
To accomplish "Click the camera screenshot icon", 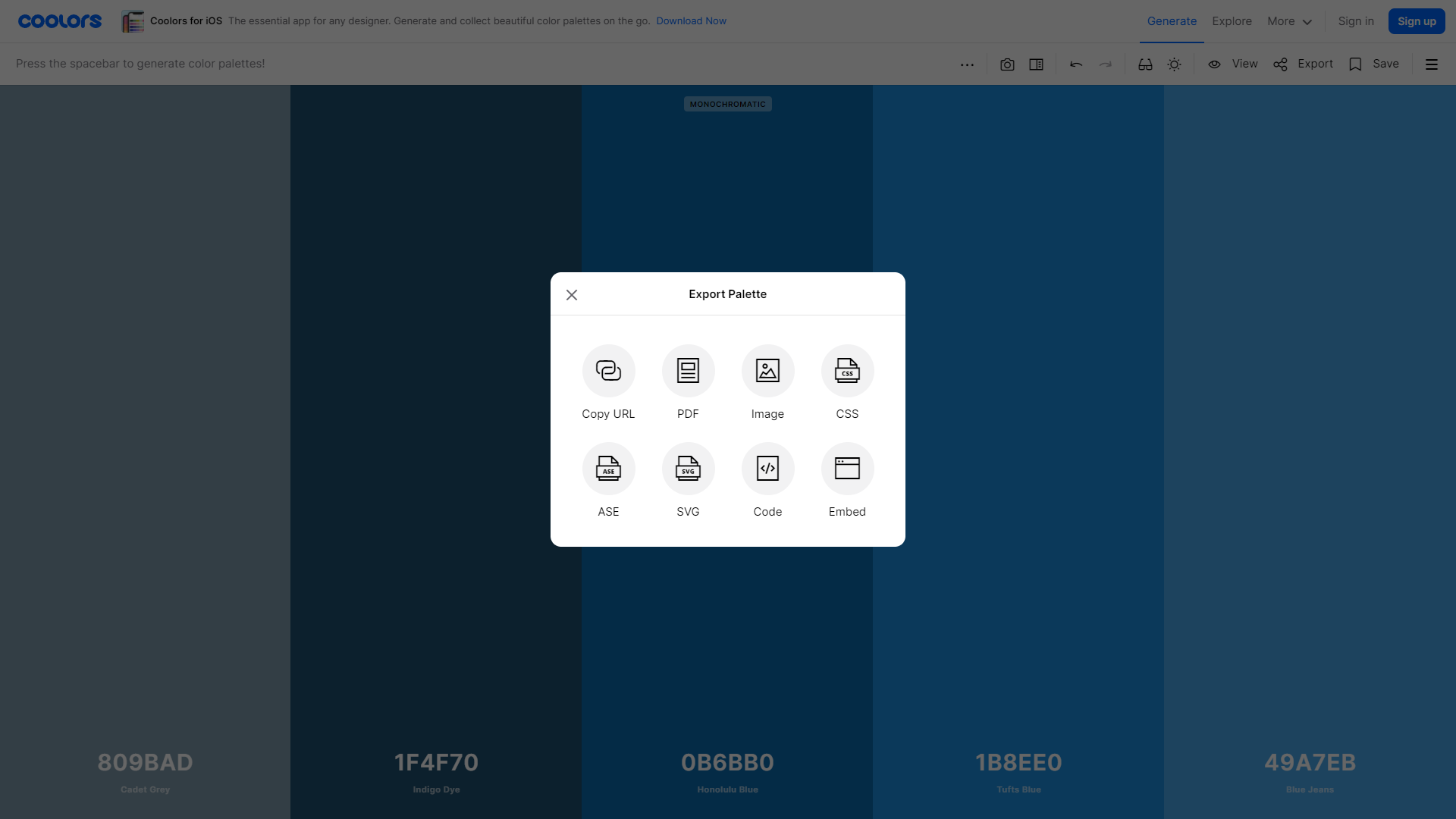I will [x=1007, y=64].
